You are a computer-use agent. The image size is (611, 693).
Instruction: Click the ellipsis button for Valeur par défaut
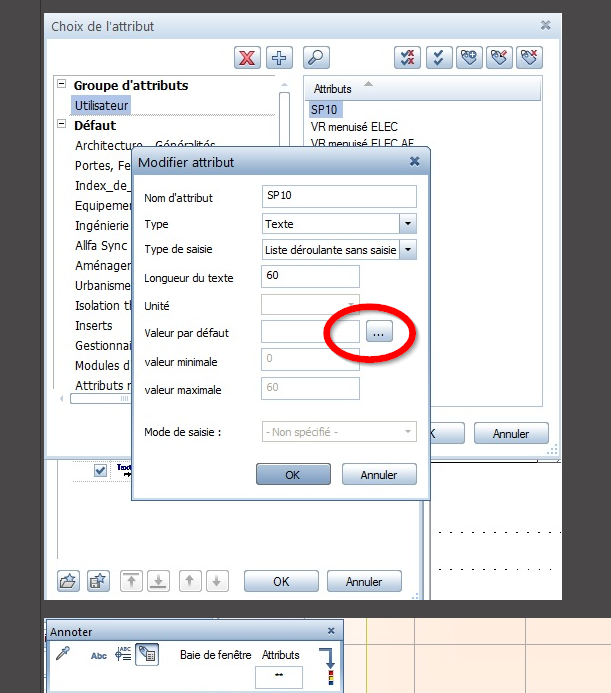(379, 332)
